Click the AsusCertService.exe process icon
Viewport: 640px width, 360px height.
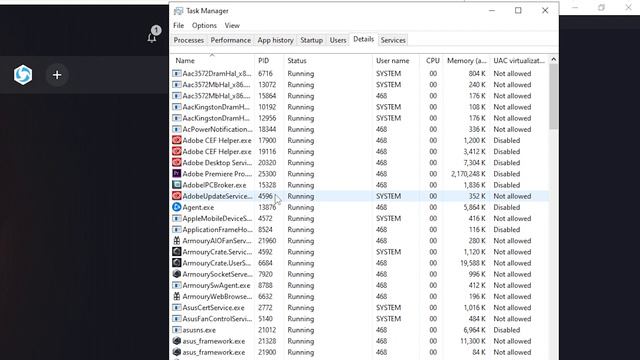[x=176, y=307]
